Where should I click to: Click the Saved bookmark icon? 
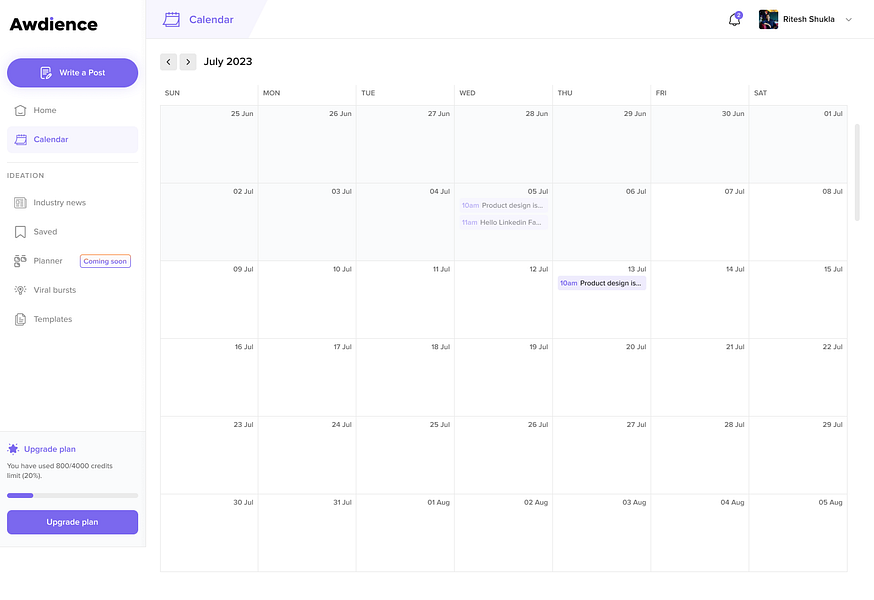click(20, 232)
